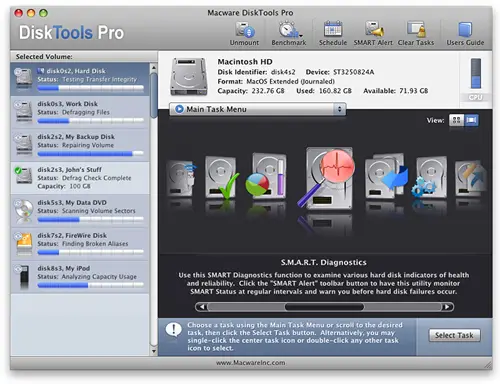Image resolution: width=500 pixels, height=384 pixels.
Task: Click the exclamation info bubble icon
Action: (173, 330)
